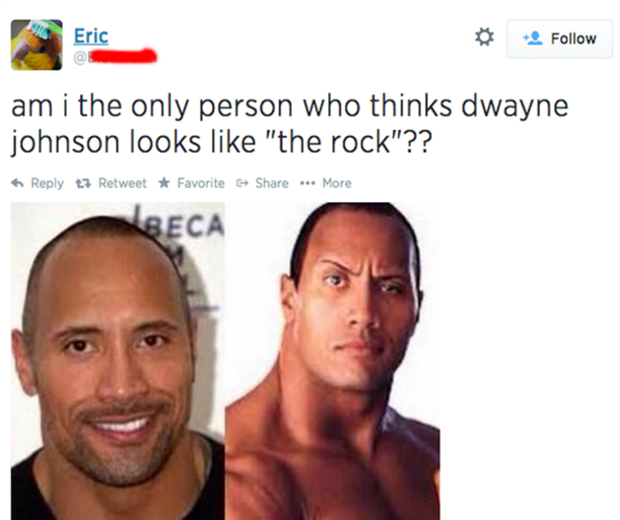Select the Retweet text label

[x=122, y=183]
